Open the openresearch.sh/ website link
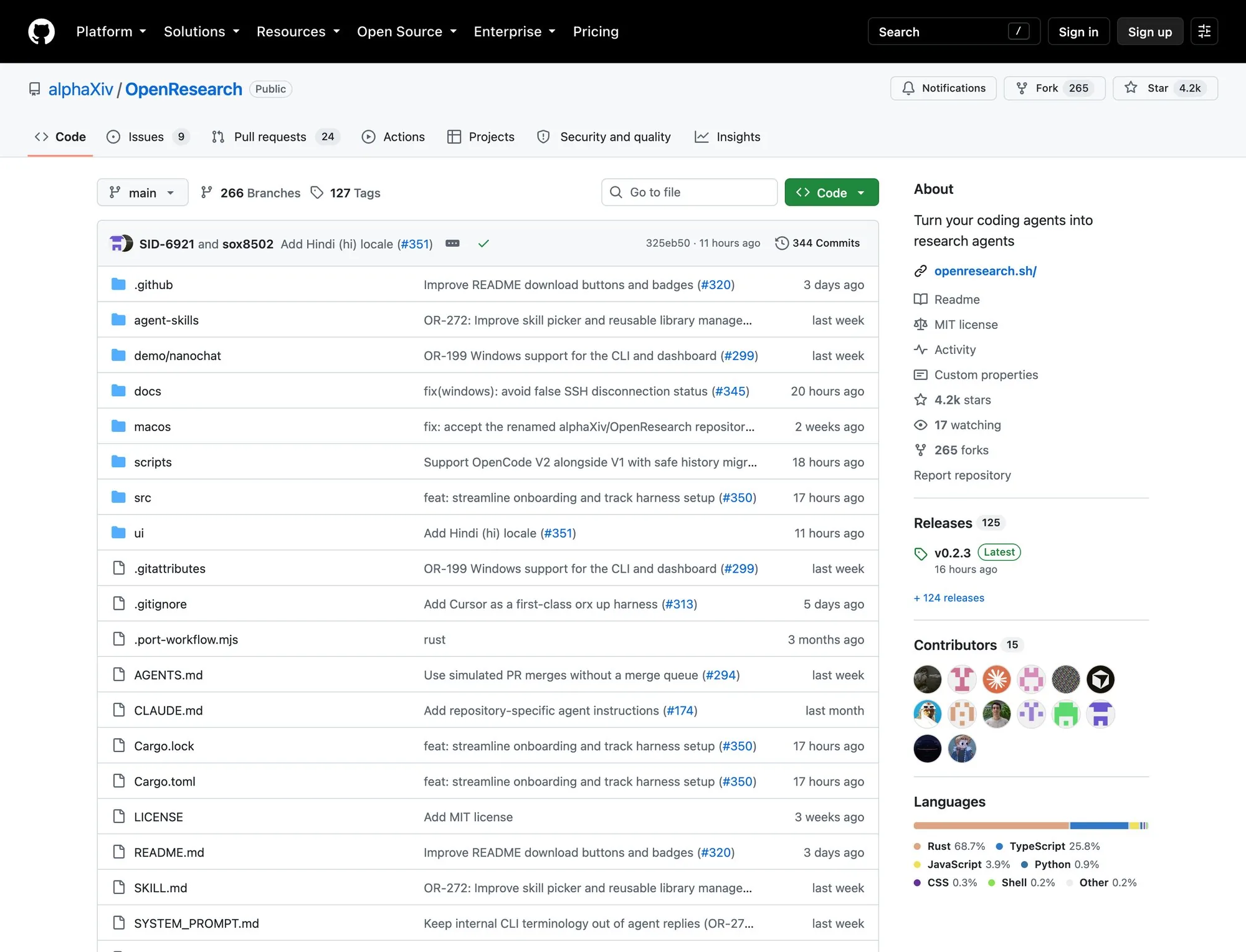This screenshot has height=952, width=1246. coord(985,271)
